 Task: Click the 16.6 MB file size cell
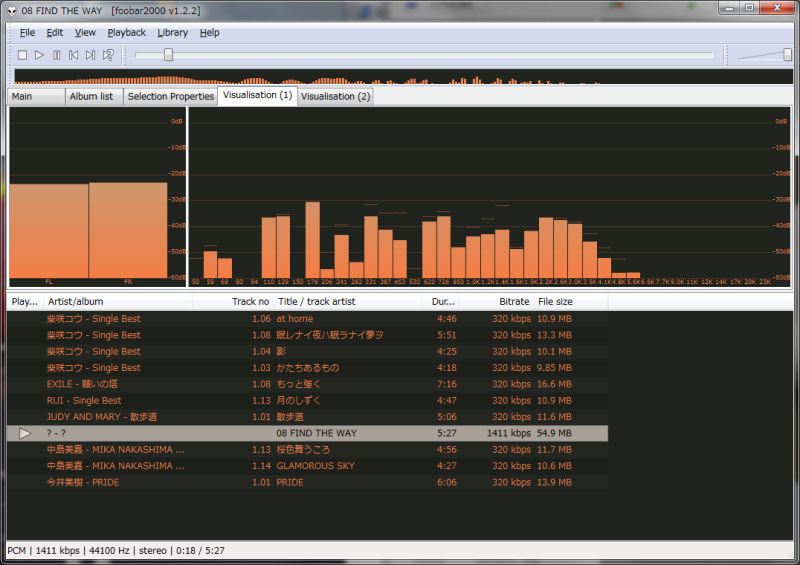[x=554, y=384]
